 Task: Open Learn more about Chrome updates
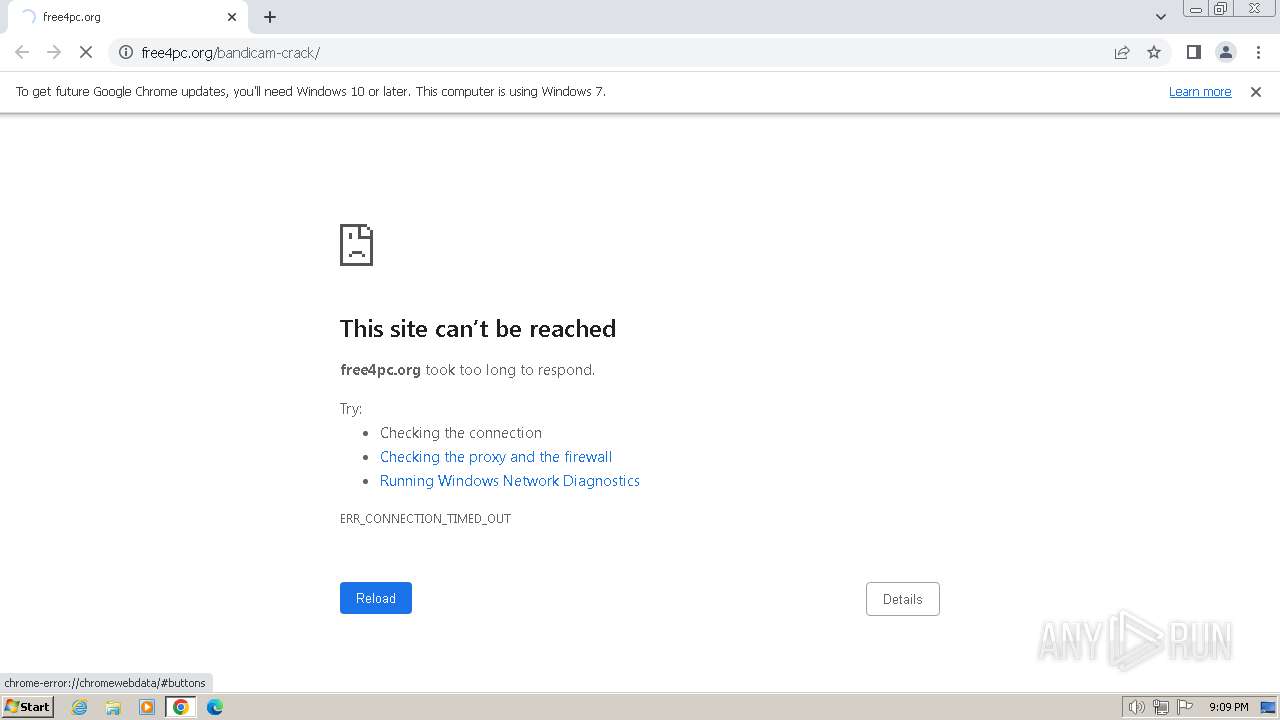click(1200, 91)
